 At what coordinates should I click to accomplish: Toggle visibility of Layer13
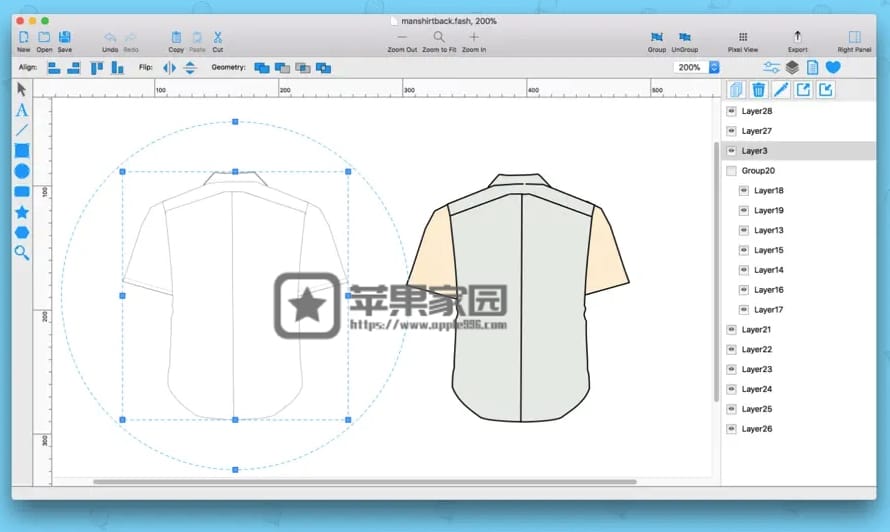744,230
